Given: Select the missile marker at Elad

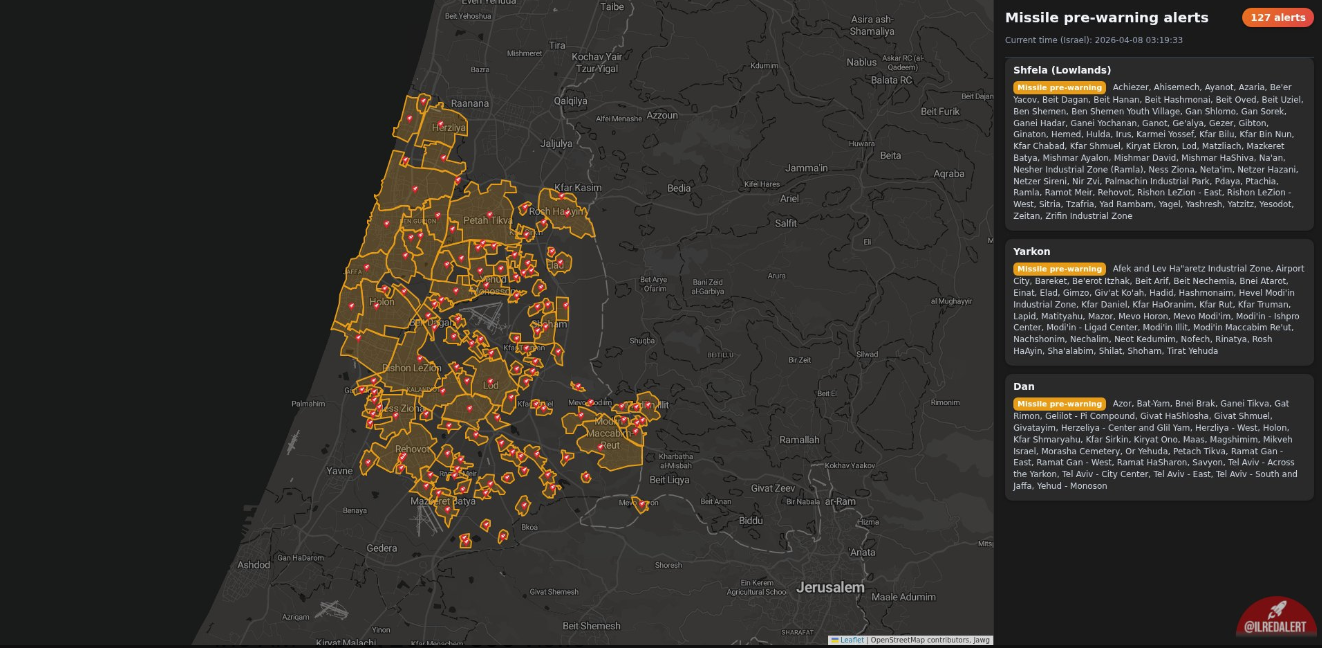Looking at the screenshot, I should coord(559,262).
